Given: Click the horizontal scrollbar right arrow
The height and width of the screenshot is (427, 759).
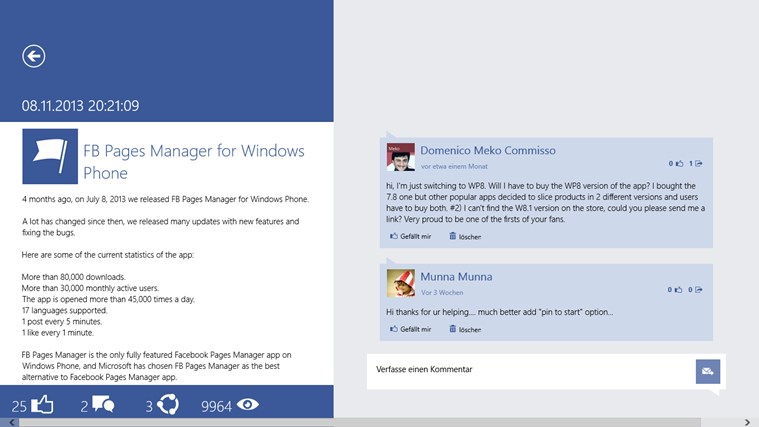Looking at the screenshot, I should 747,423.
